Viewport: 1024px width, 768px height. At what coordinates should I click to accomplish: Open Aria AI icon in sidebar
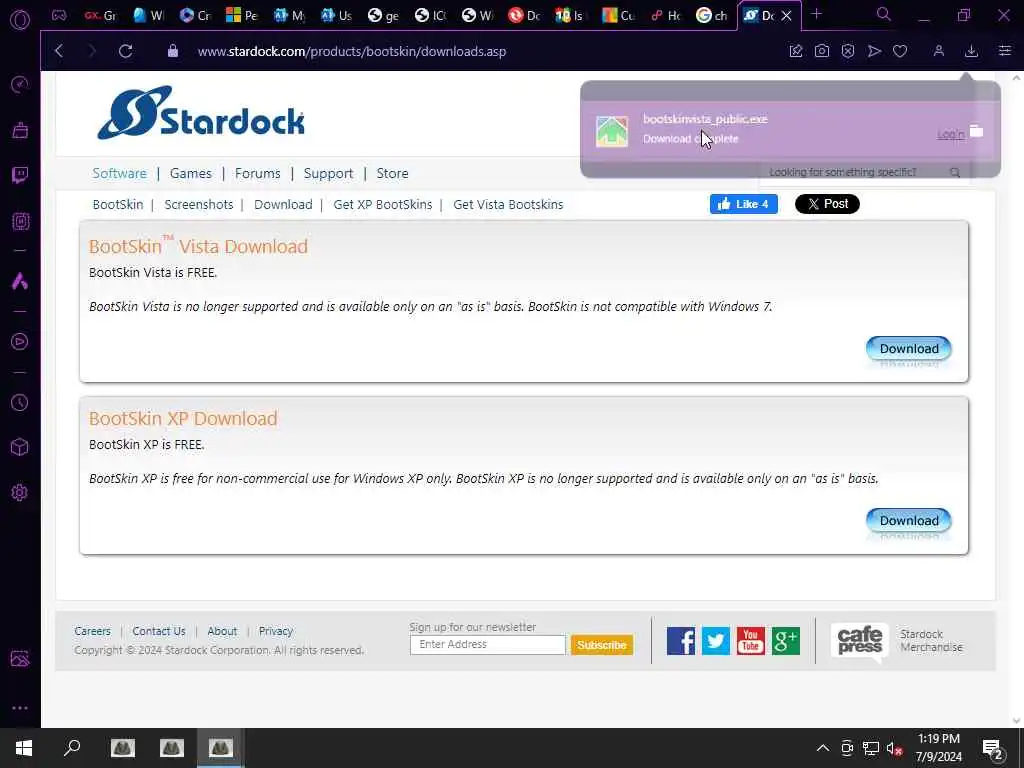click(20, 281)
